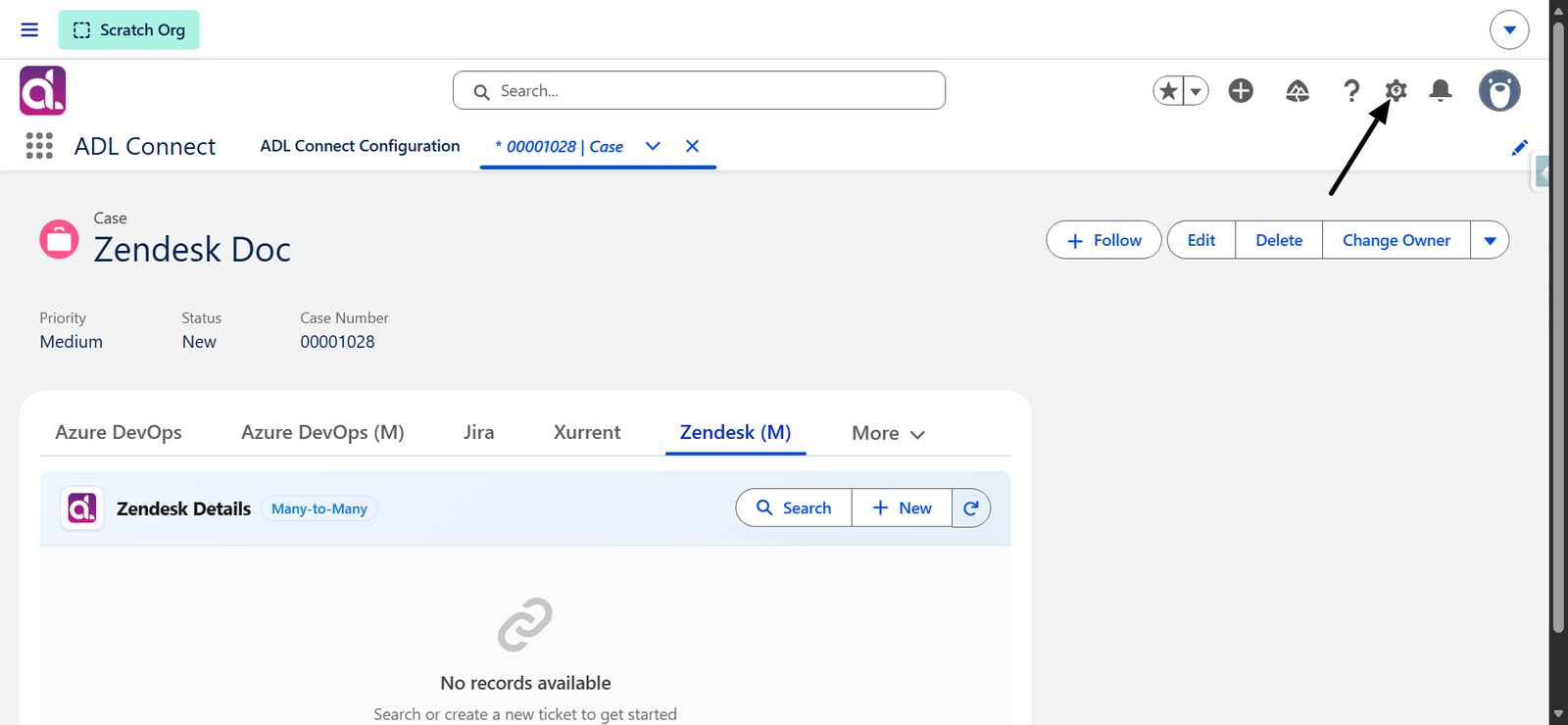The image size is (1568, 725).
Task: Click the Zendesk Details ADL logo icon
Action: (82, 507)
